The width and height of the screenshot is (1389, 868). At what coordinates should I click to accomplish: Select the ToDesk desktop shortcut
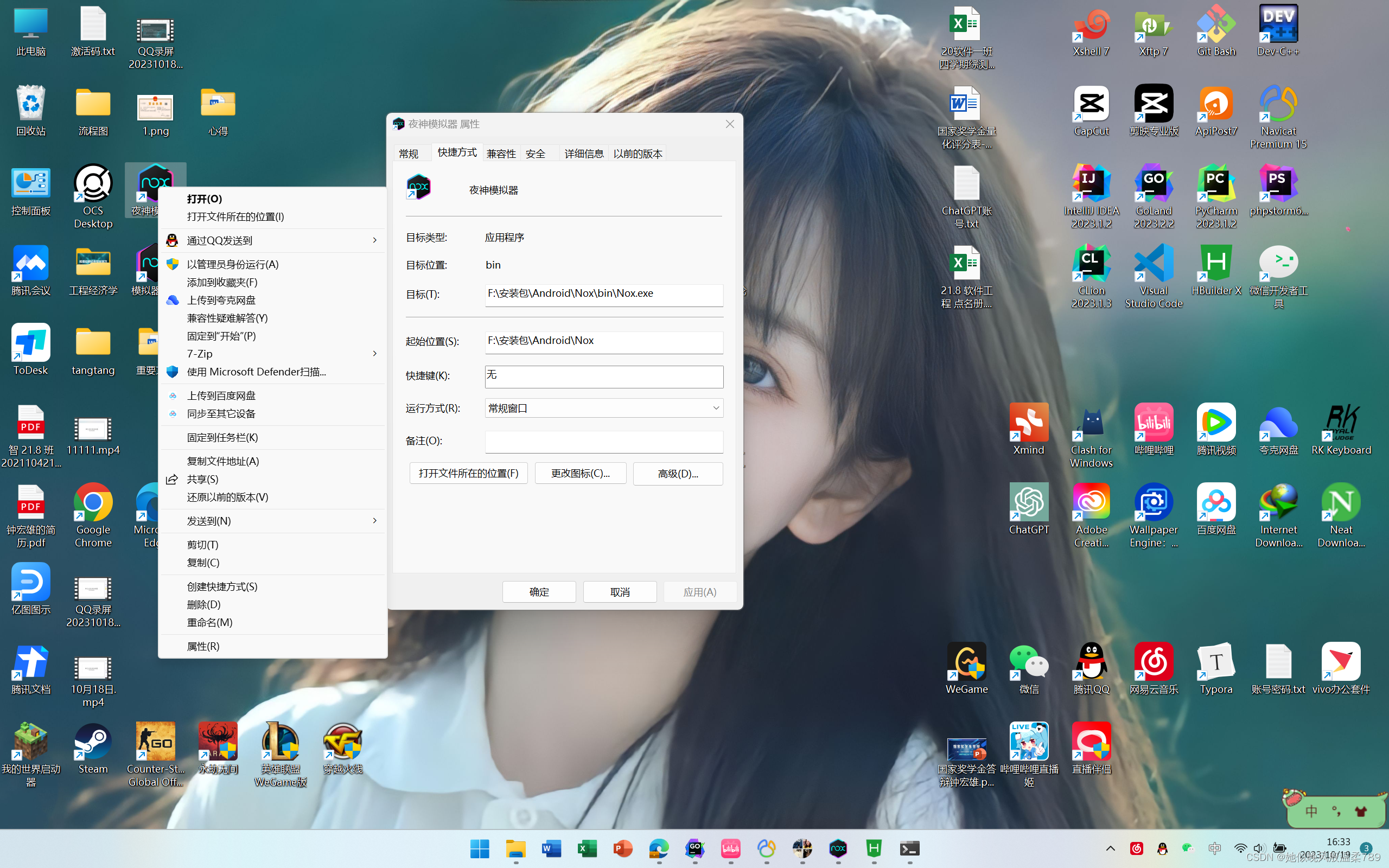[x=30, y=350]
